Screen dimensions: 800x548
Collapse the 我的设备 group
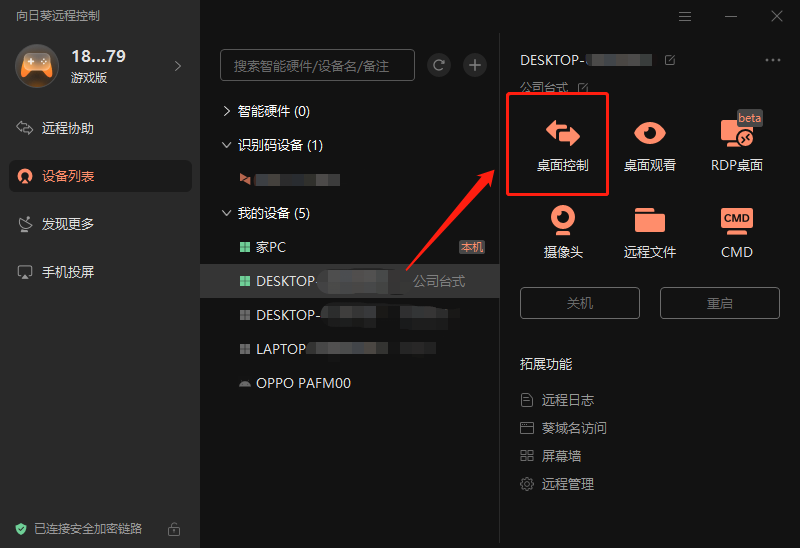[227, 213]
